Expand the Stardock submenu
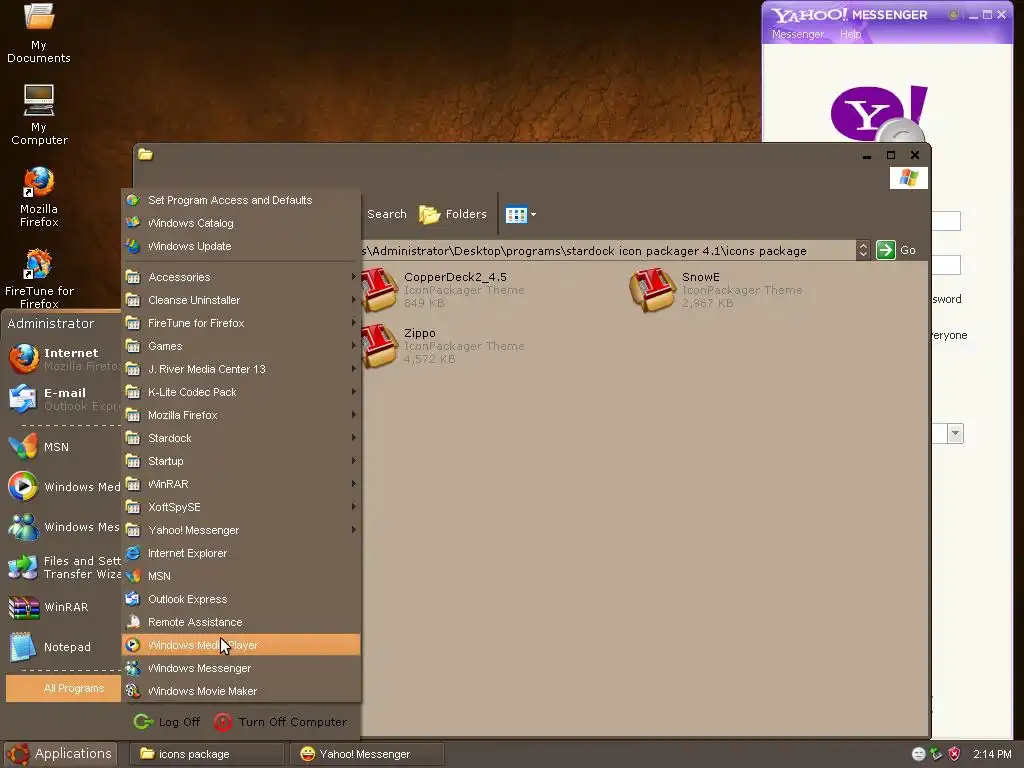 pyautogui.click(x=241, y=438)
